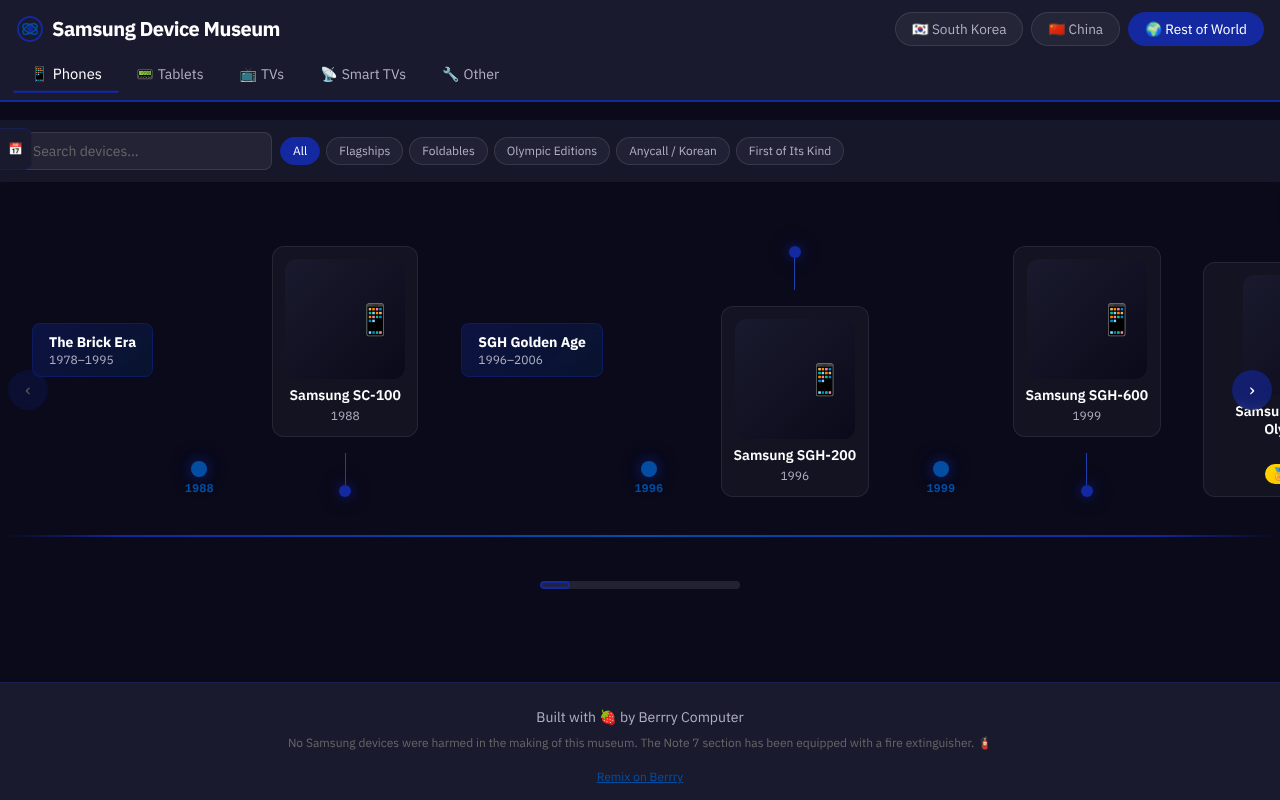Click the phone icon on SGH-200 card

click(824, 379)
